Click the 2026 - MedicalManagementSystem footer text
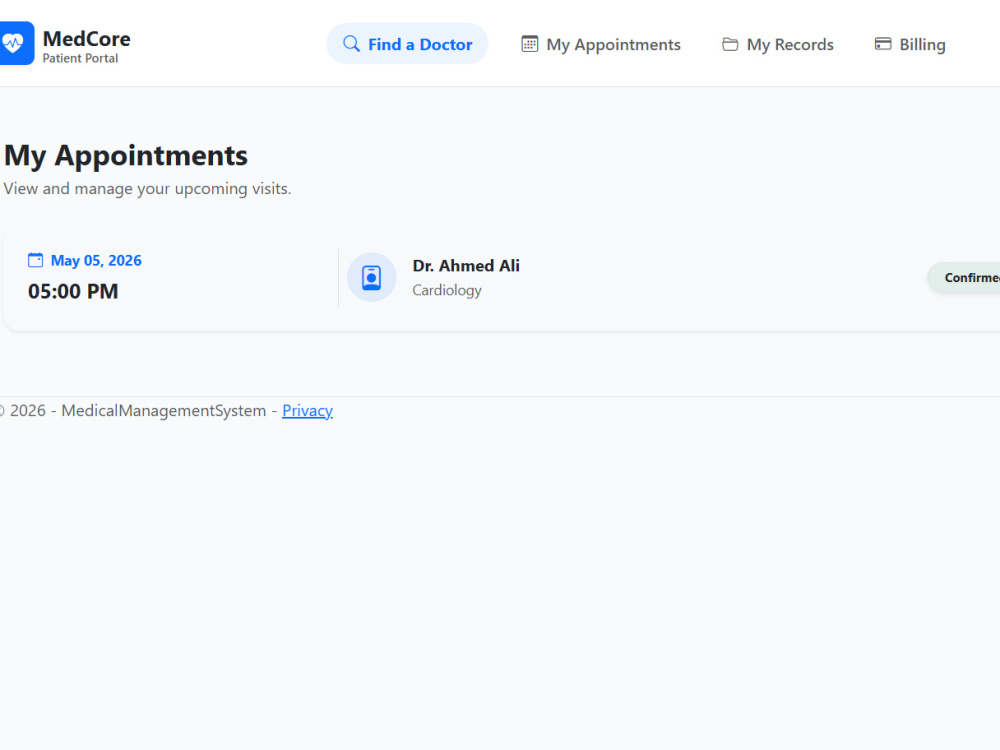Screen dimensions: 1000x750 point(138,410)
